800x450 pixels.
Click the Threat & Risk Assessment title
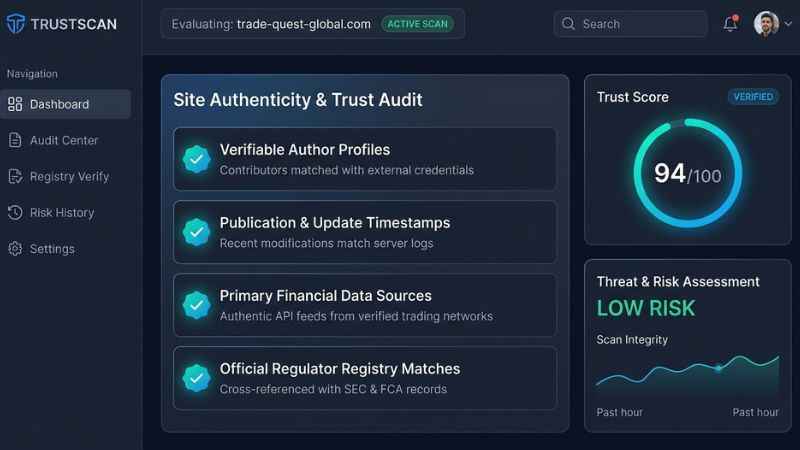(678, 282)
